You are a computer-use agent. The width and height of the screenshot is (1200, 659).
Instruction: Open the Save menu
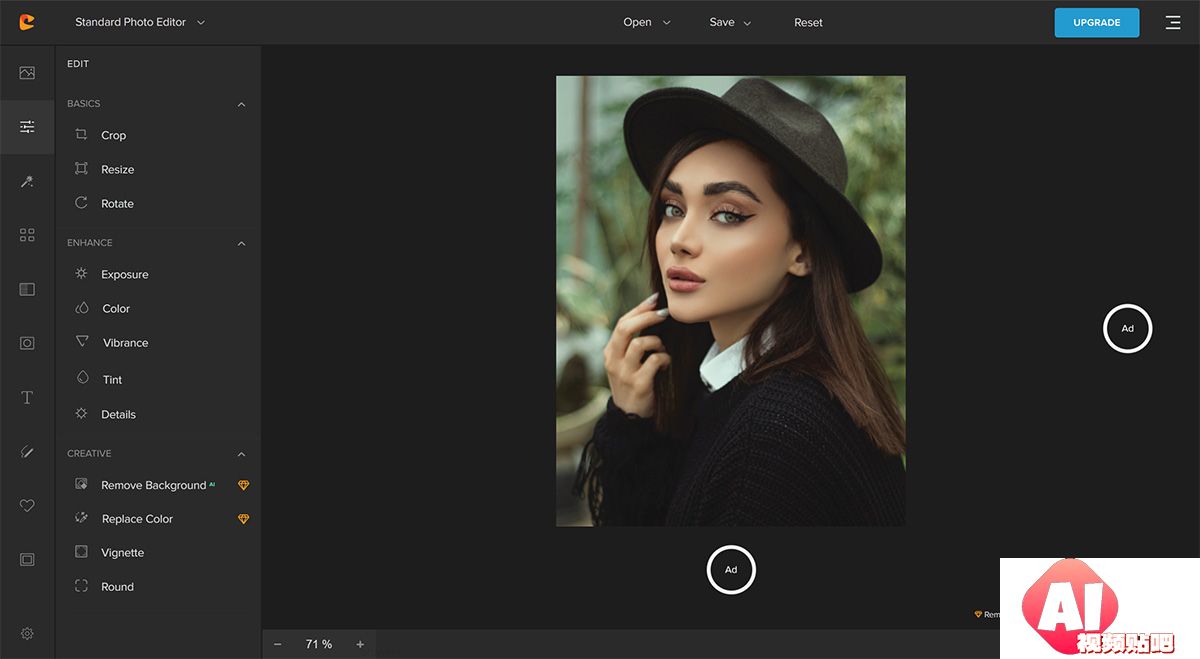[x=730, y=22]
